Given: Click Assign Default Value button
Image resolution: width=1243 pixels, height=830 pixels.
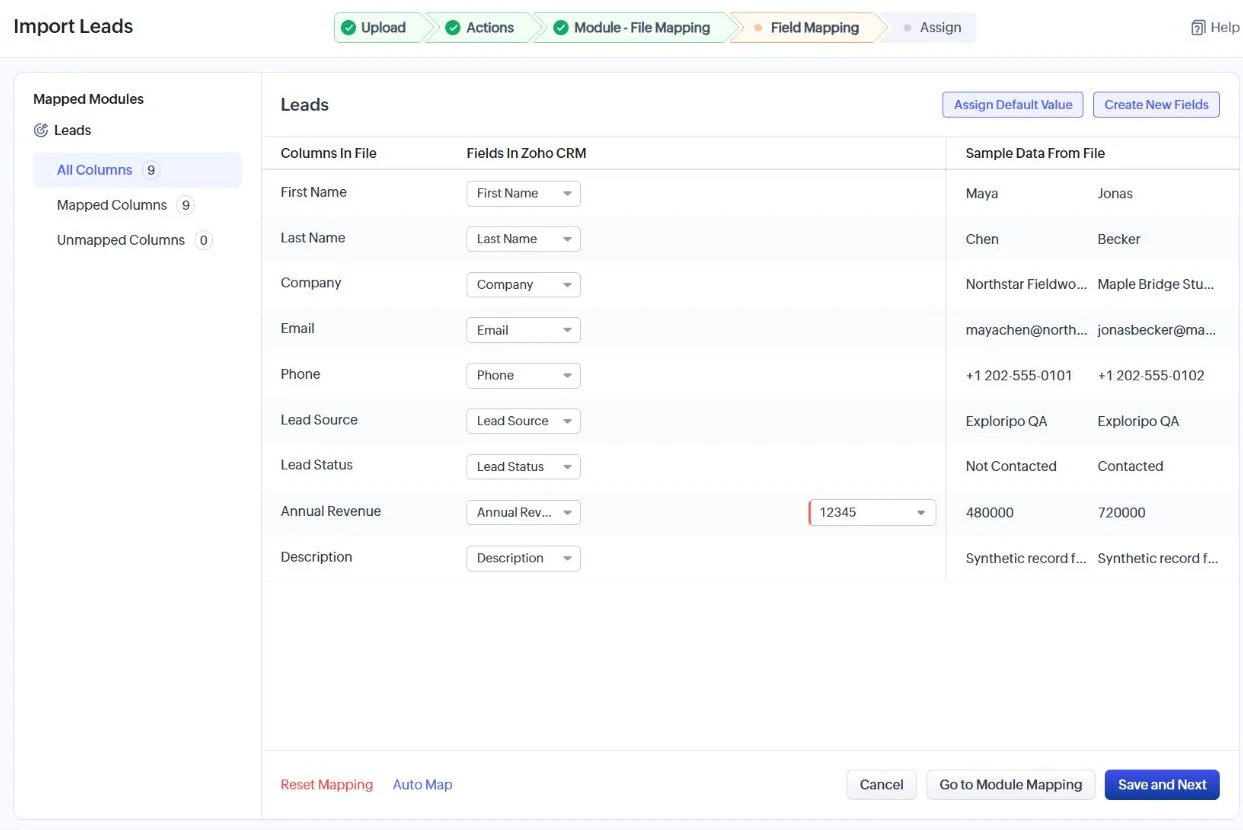Looking at the screenshot, I should (1012, 104).
